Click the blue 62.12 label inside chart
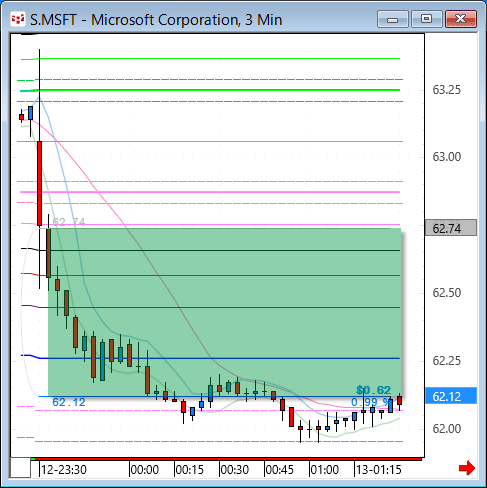This screenshot has width=487, height=488. [69, 402]
